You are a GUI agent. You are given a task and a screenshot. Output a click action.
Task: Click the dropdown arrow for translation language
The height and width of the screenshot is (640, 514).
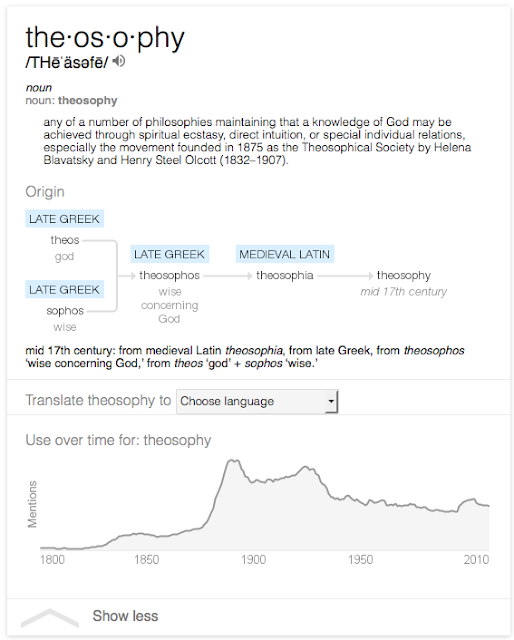[x=331, y=401]
